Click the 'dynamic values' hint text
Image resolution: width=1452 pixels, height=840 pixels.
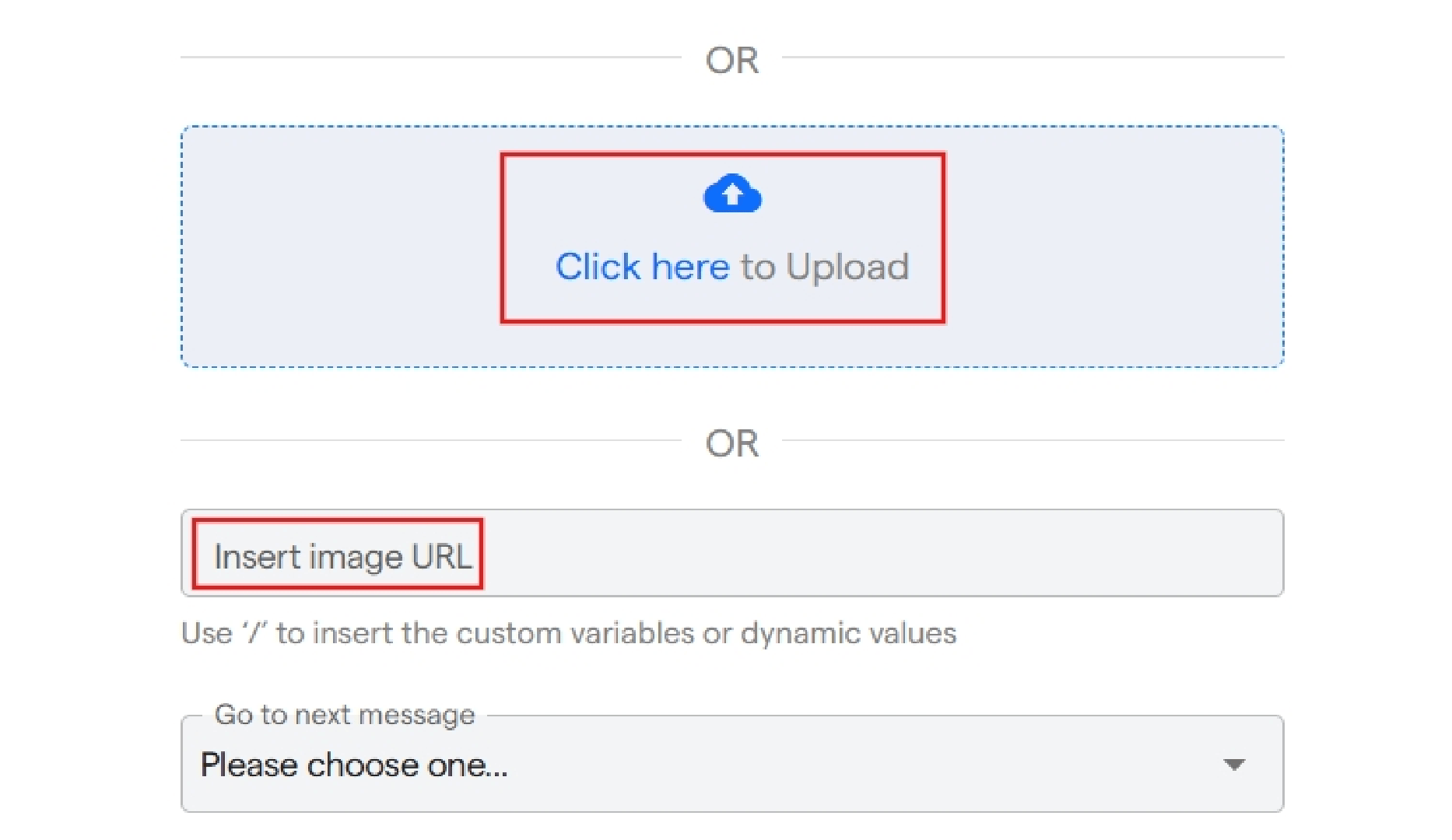click(x=848, y=634)
